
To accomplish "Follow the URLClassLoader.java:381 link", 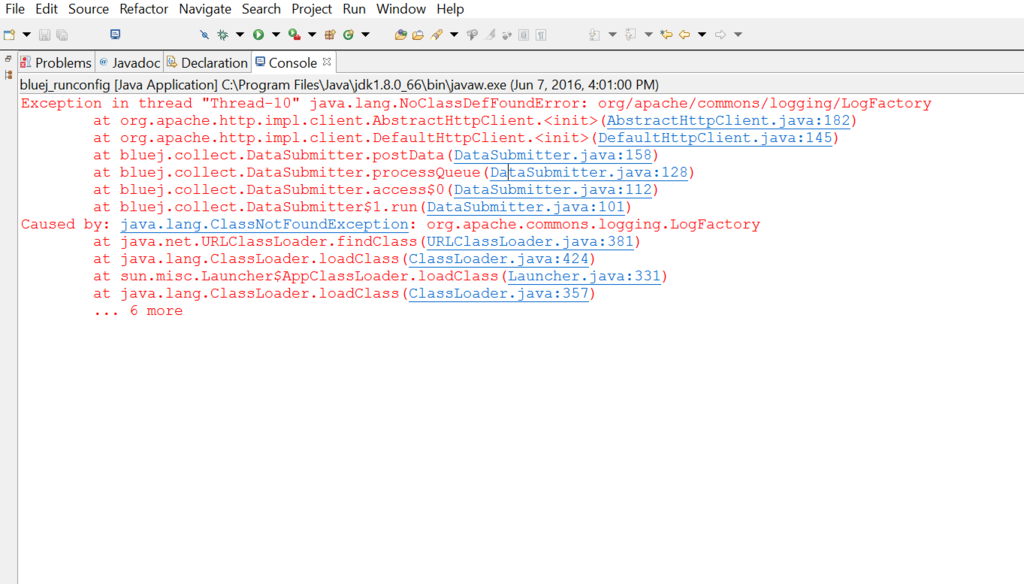I will (x=530, y=242).
